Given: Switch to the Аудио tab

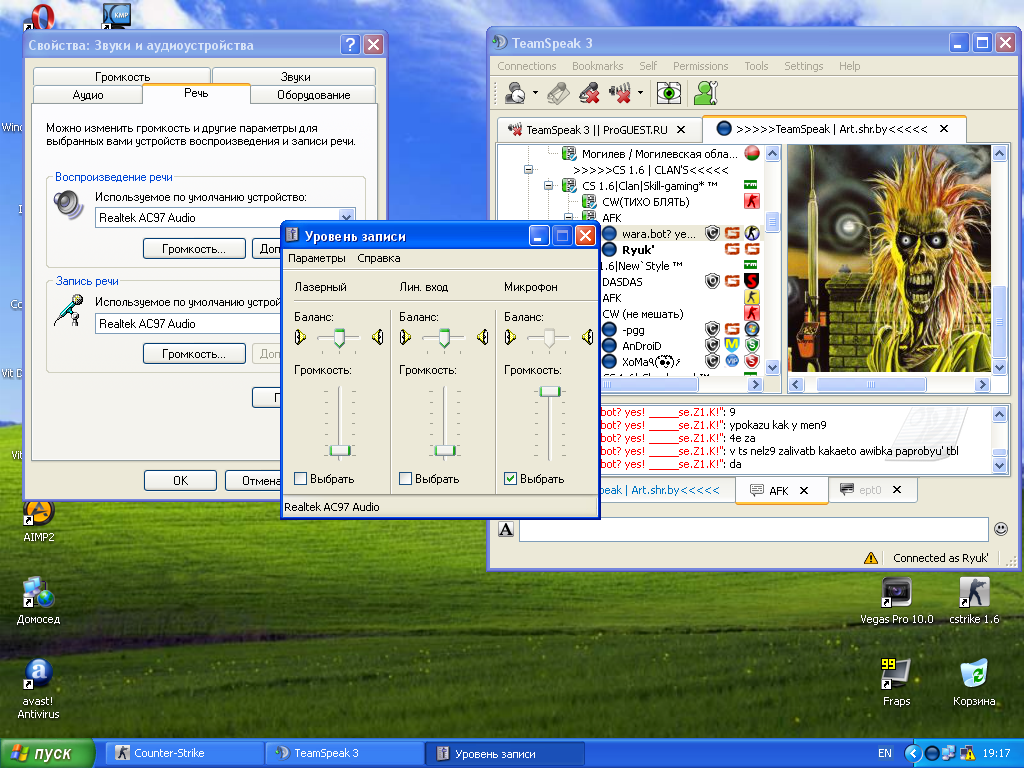Looking at the screenshot, I should (88, 95).
